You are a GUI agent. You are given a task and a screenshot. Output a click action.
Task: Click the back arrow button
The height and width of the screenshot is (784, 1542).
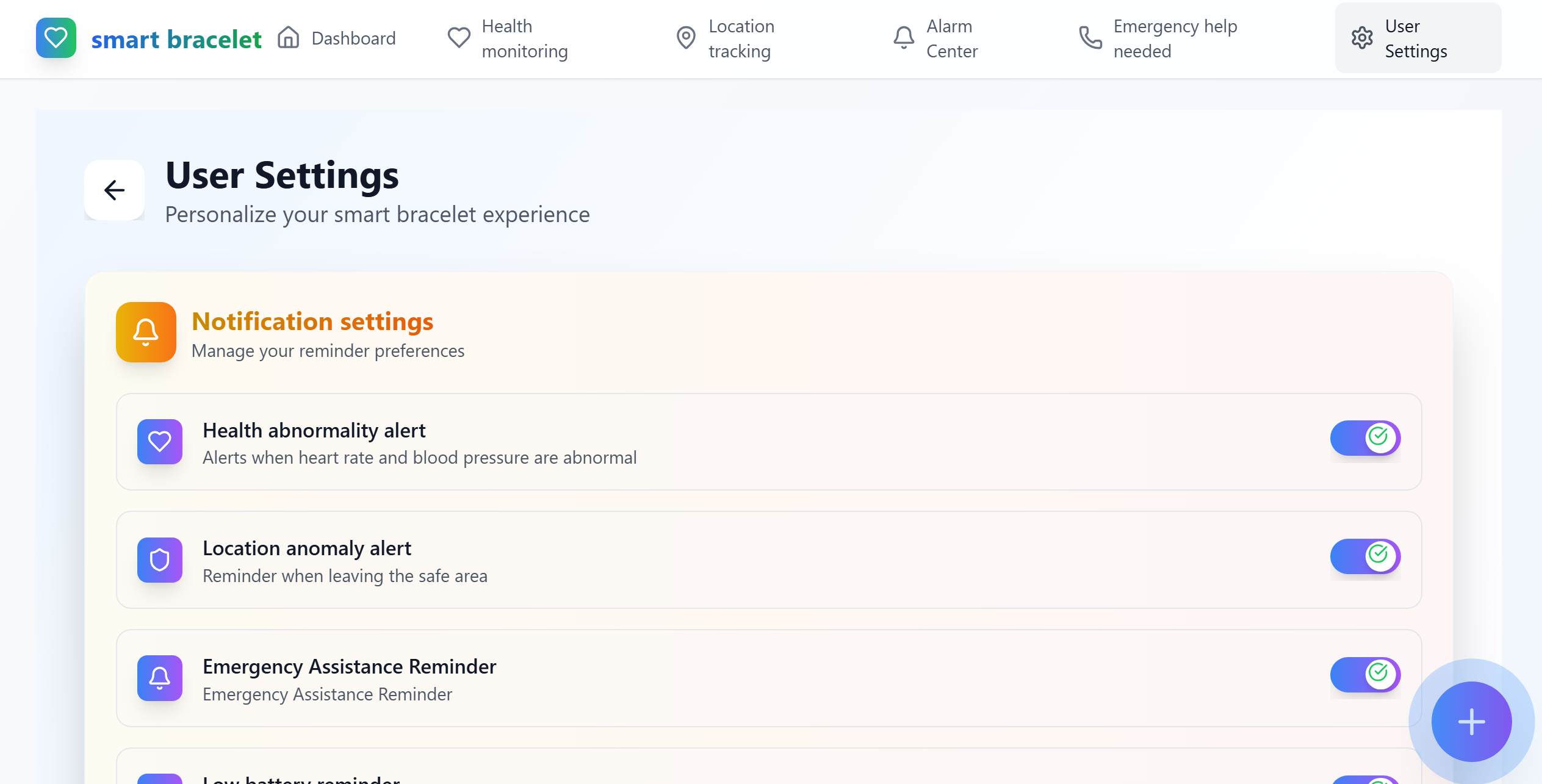coord(114,190)
